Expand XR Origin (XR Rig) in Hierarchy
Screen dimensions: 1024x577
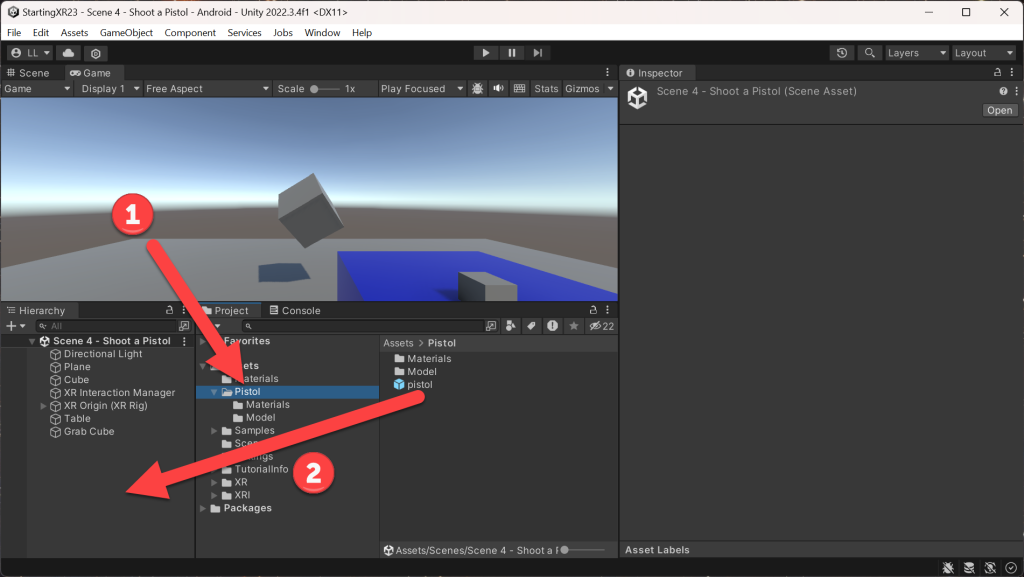(x=44, y=406)
